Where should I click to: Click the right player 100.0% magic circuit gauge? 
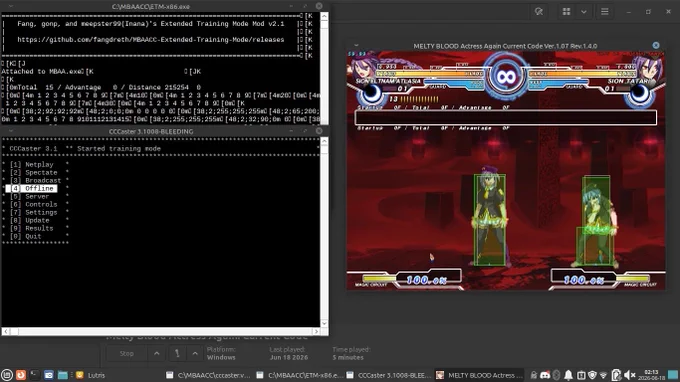584,280
